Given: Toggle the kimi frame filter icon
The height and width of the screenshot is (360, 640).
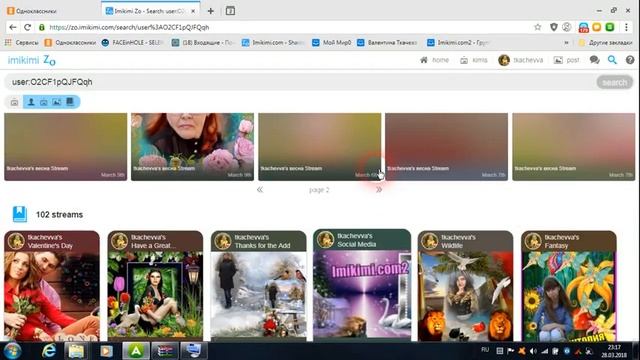Looking at the screenshot, I should [x=44, y=102].
